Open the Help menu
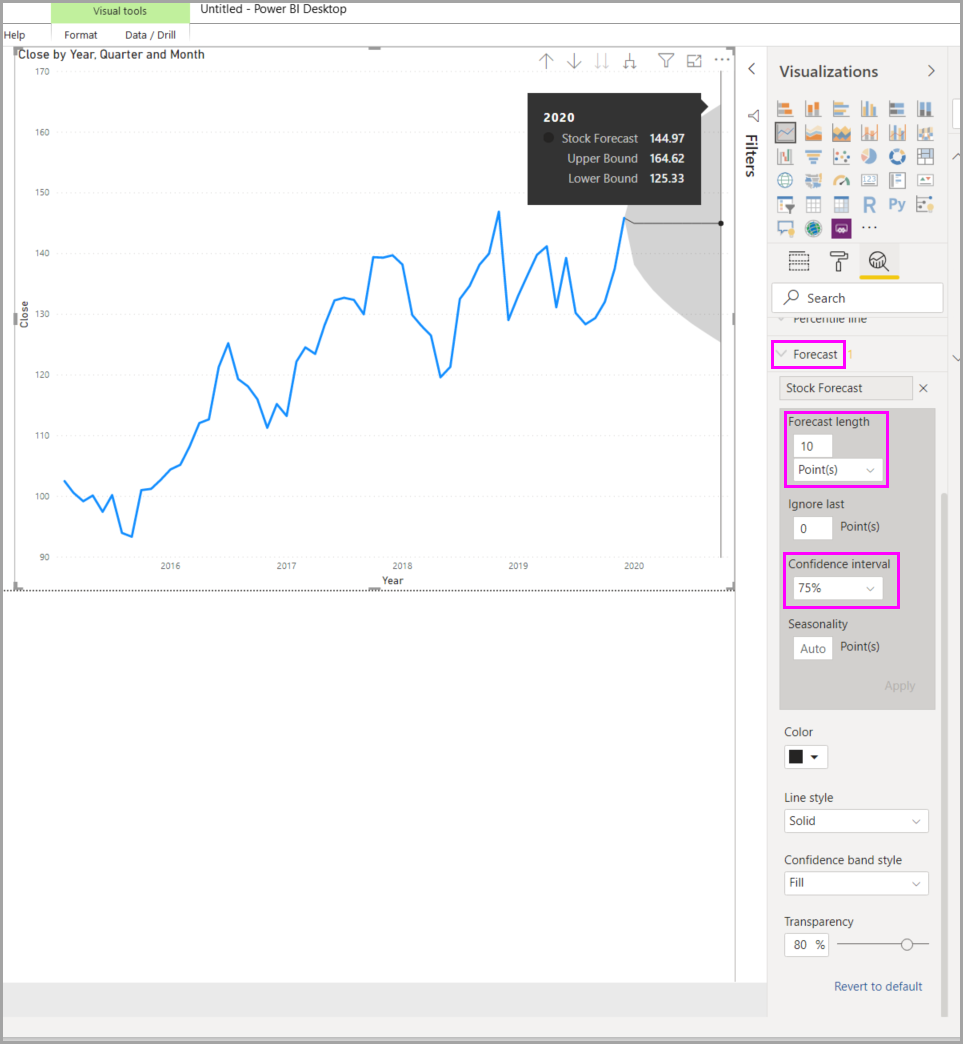 point(15,35)
